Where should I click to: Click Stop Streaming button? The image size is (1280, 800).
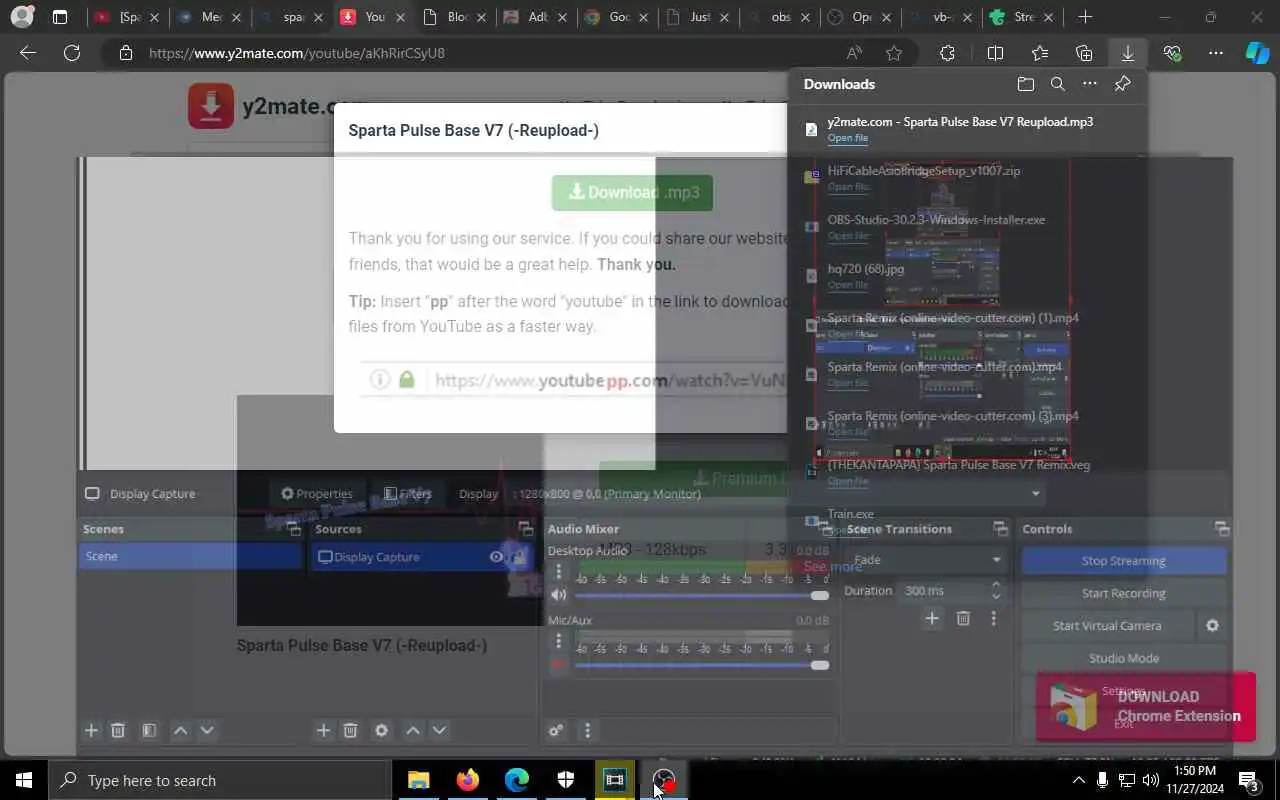[1124, 561]
